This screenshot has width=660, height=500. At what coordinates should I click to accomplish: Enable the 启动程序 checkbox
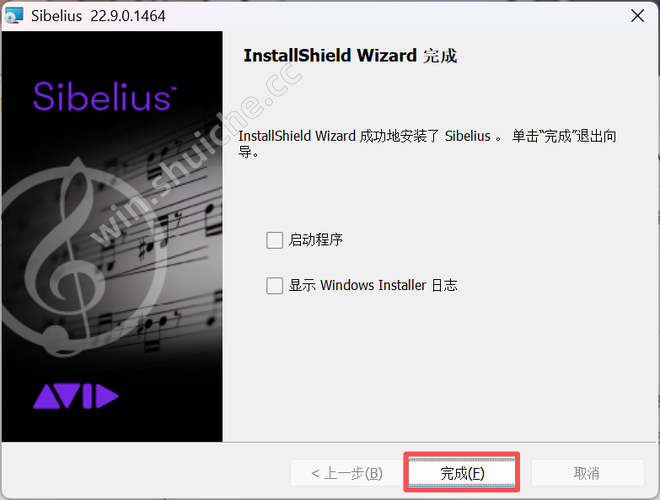pyautogui.click(x=274, y=240)
